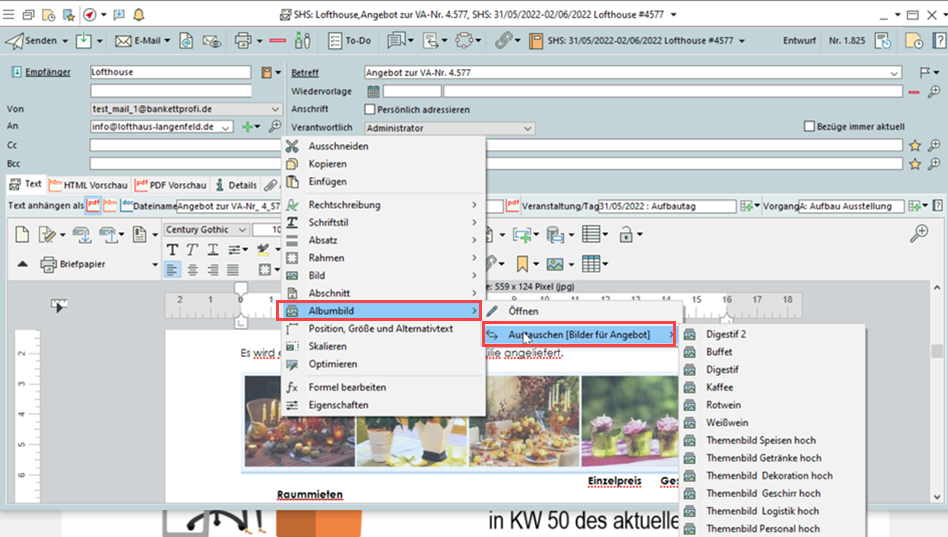
Task: Click the To-Do toolbar button
Action: (x=349, y=41)
